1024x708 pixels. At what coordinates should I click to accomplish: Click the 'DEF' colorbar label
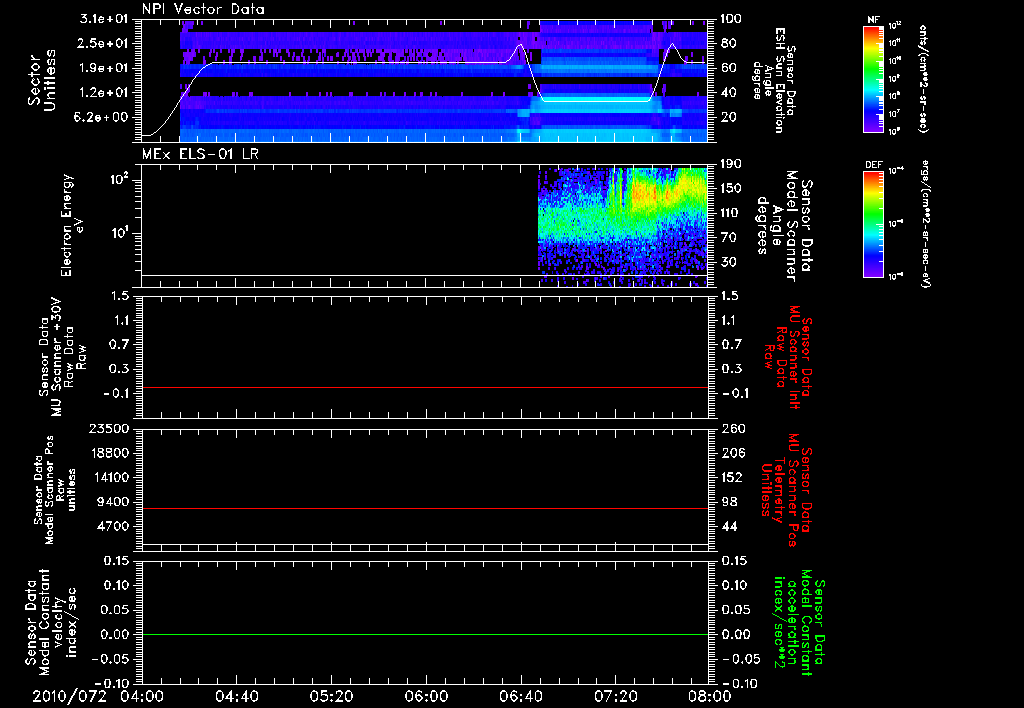(x=874, y=165)
